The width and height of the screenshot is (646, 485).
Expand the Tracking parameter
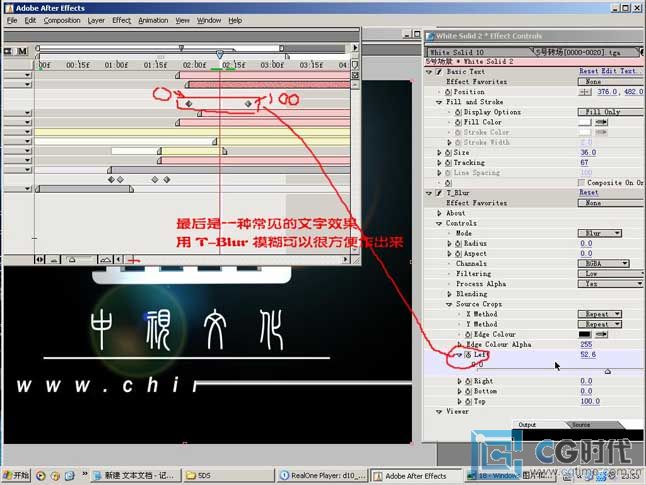tap(439, 163)
